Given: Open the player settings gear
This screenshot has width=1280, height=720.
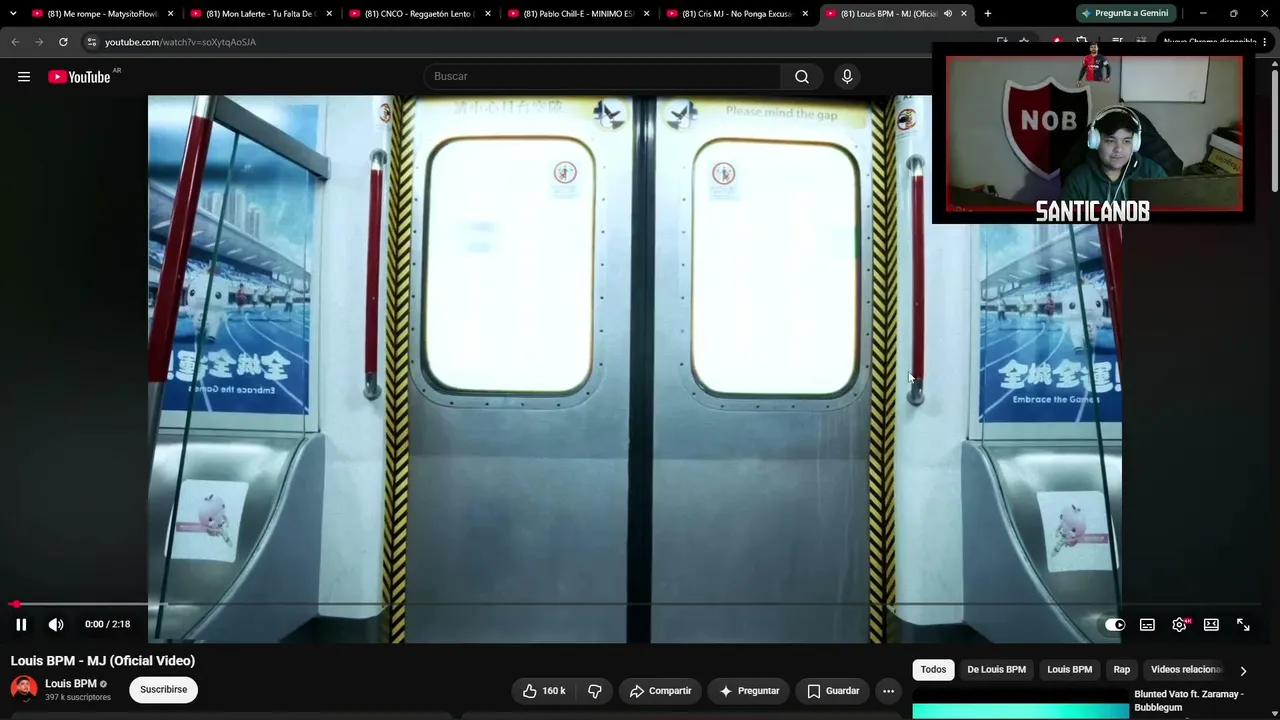Looking at the screenshot, I should [x=1180, y=624].
